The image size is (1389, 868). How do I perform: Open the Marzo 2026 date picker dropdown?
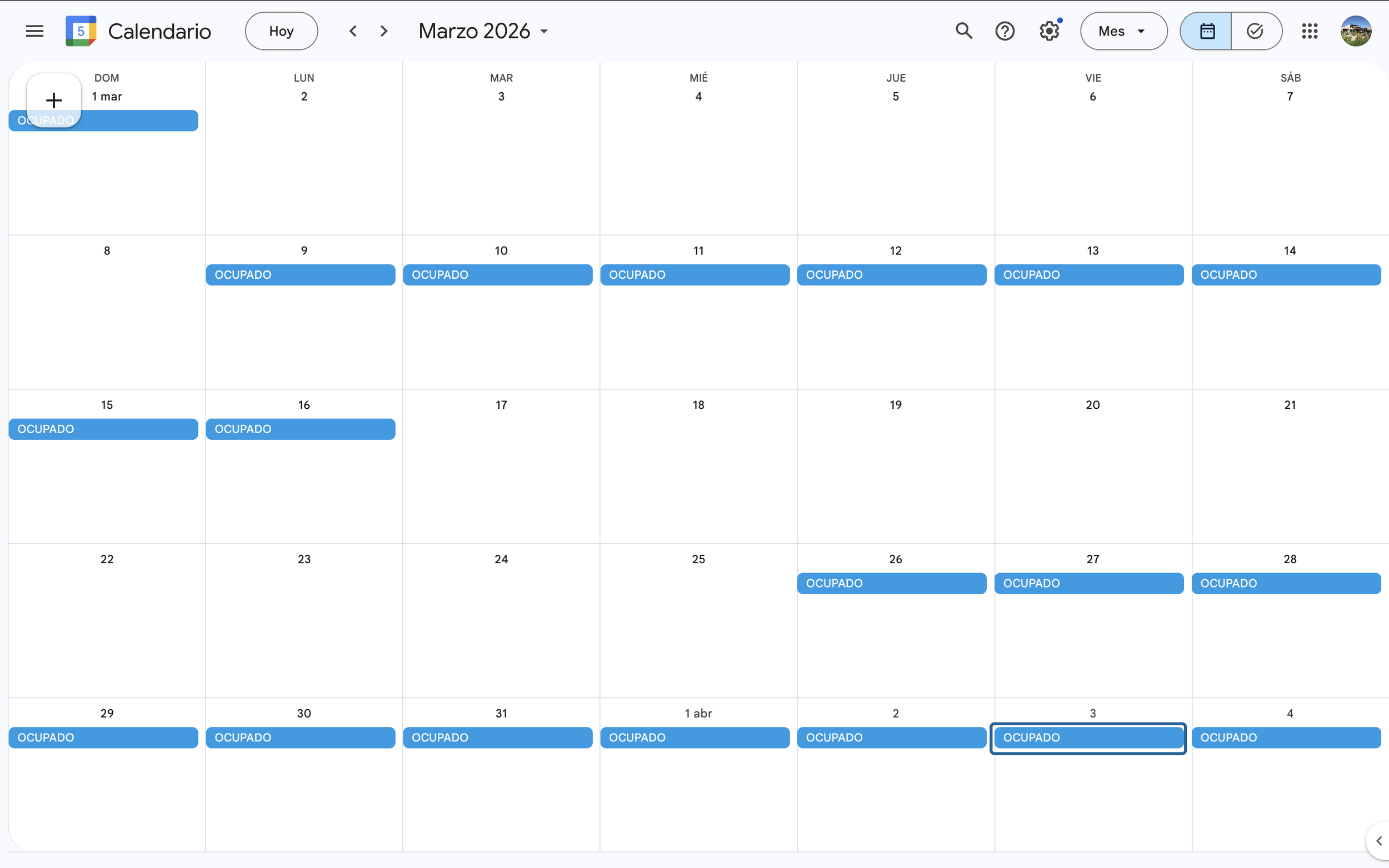[483, 31]
